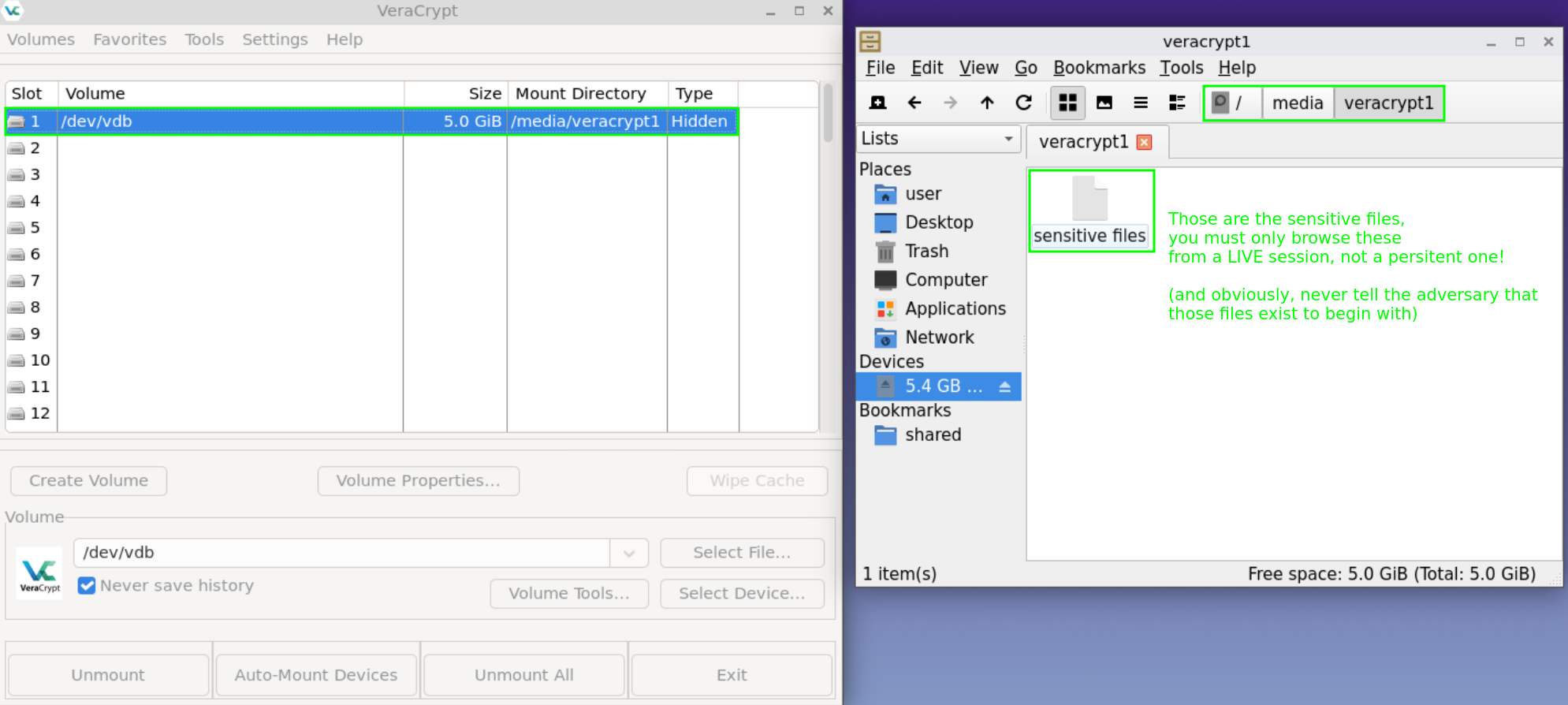The width and height of the screenshot is (1568, 705).
Task: Open VeraCrypt Volumes menu
Action: click(x=41, y=39)
